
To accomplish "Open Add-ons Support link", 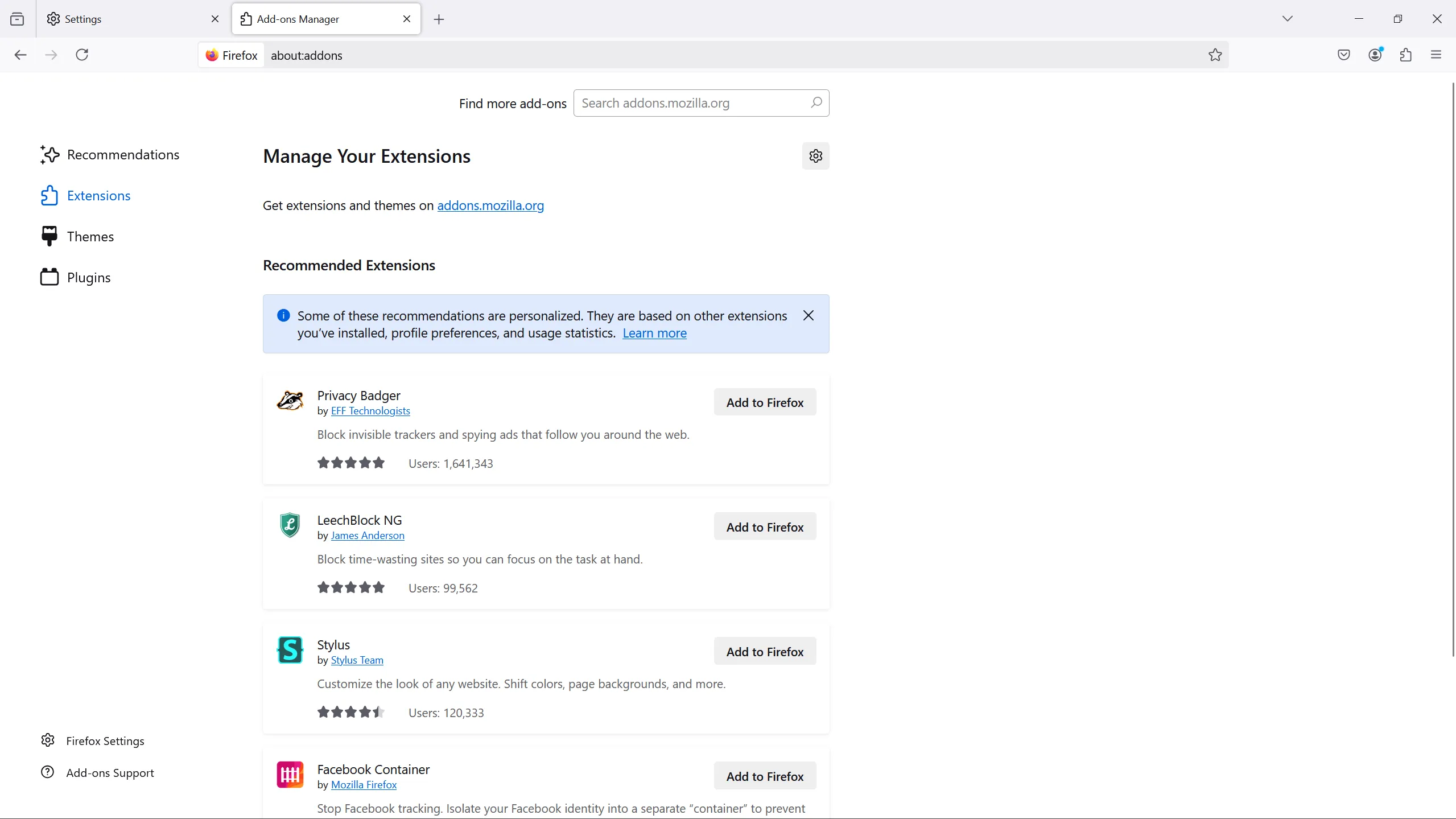I will [98, 773].
